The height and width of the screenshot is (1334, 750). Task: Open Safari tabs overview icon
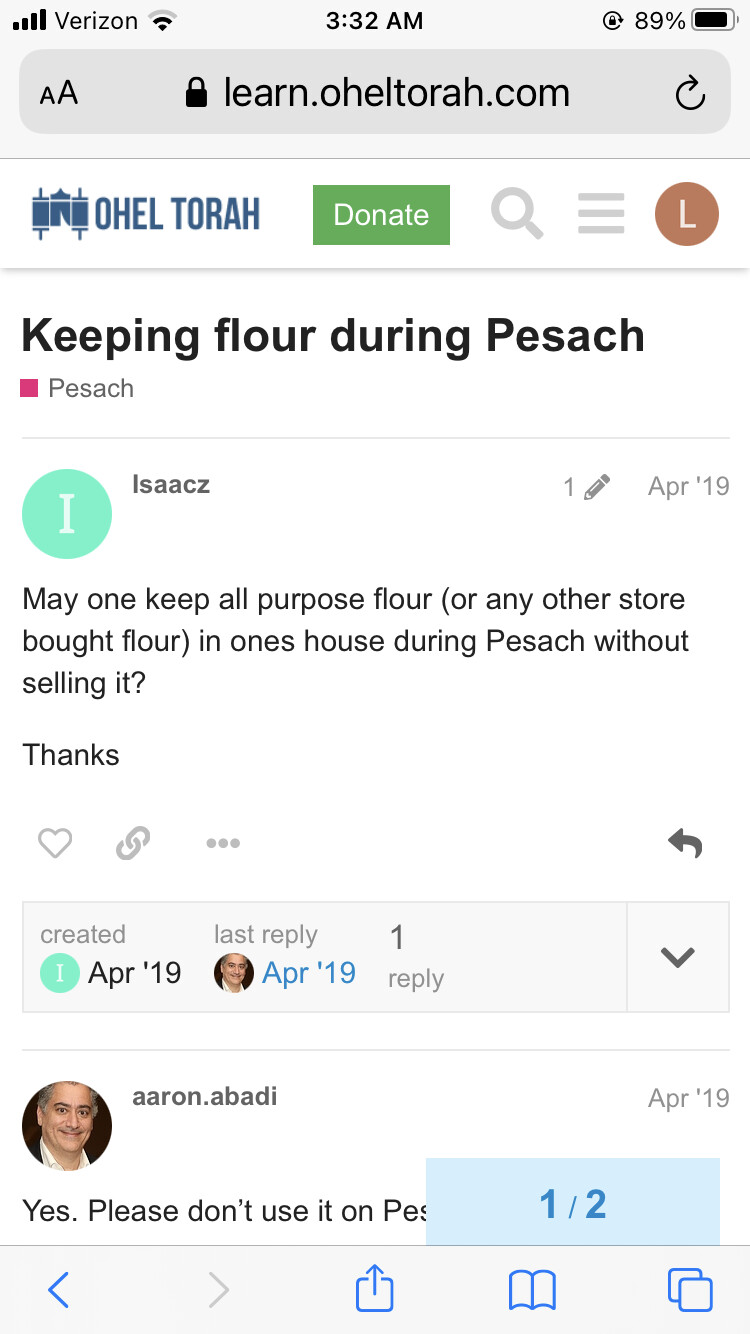coord(689,1289)
